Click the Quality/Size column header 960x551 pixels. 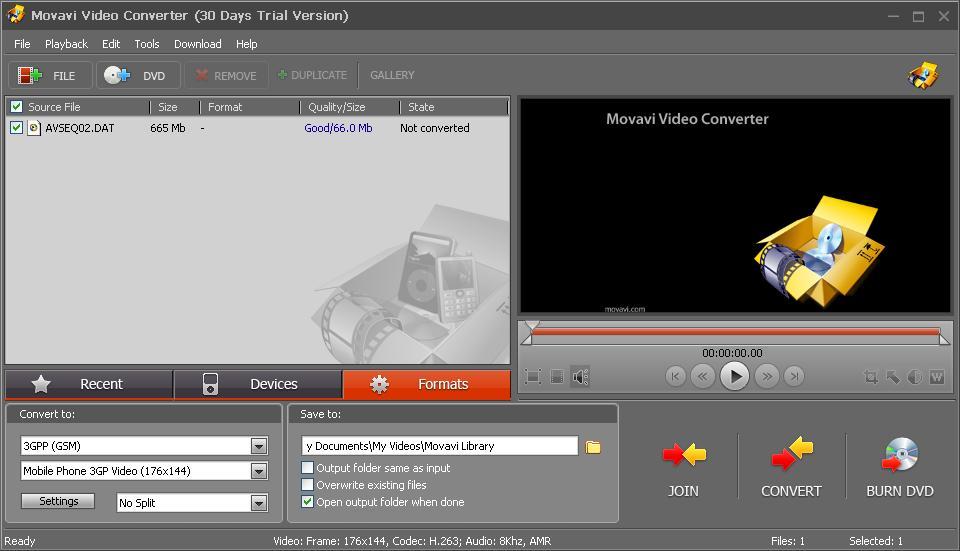click(350, 107)
